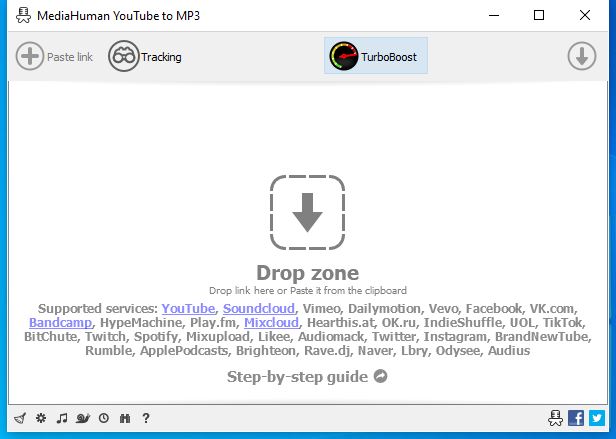Click the broom cleanup icon
616x439 pixels.
click(20, 418)
